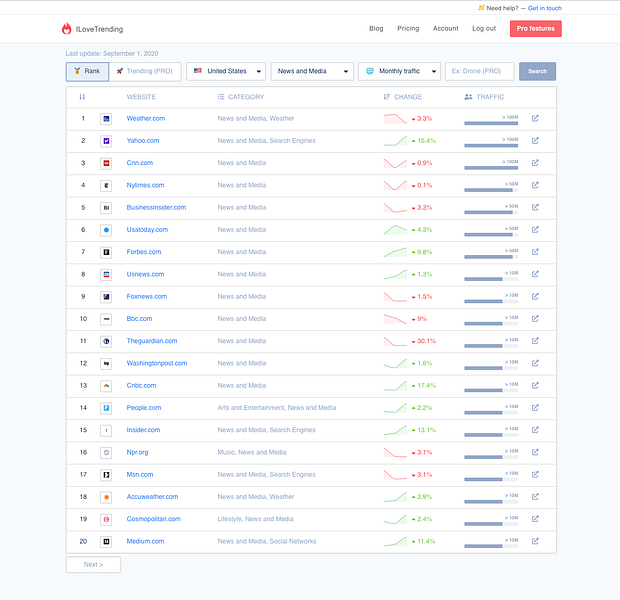Viewport: 620px width, 600px height.
Task: Click the Forbes.com favicon
Action: (x=106, y=252)
